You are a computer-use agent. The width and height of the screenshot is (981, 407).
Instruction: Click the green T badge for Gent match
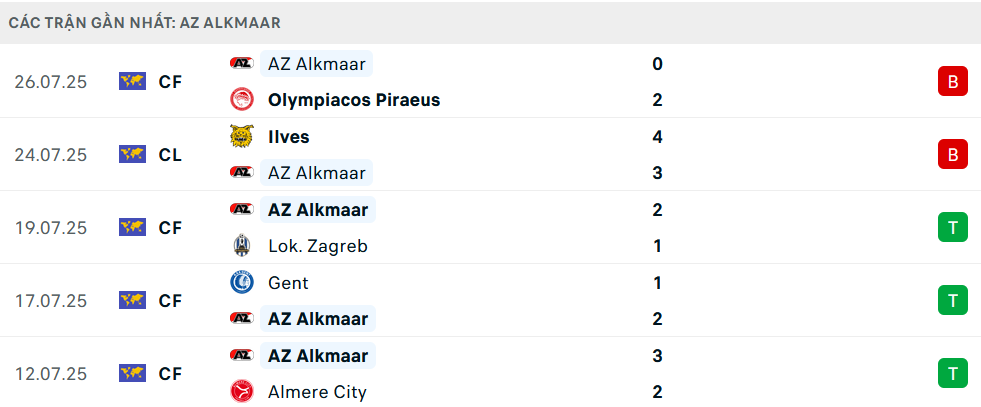(953, 301)
